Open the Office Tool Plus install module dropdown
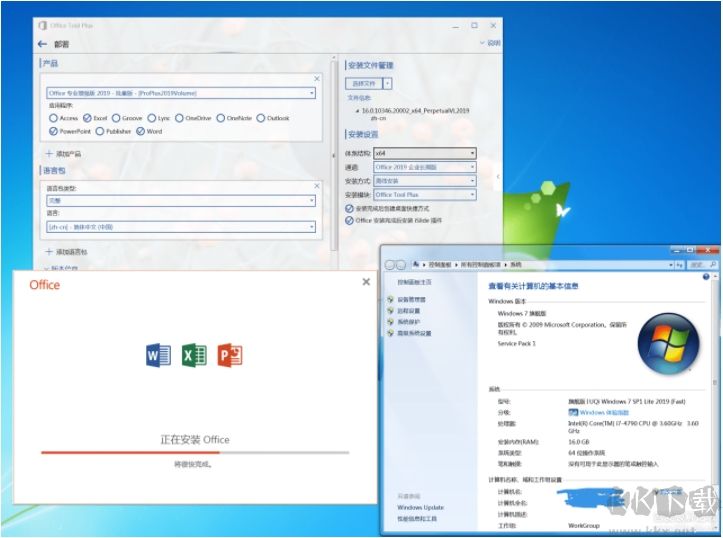 (425, 195)
